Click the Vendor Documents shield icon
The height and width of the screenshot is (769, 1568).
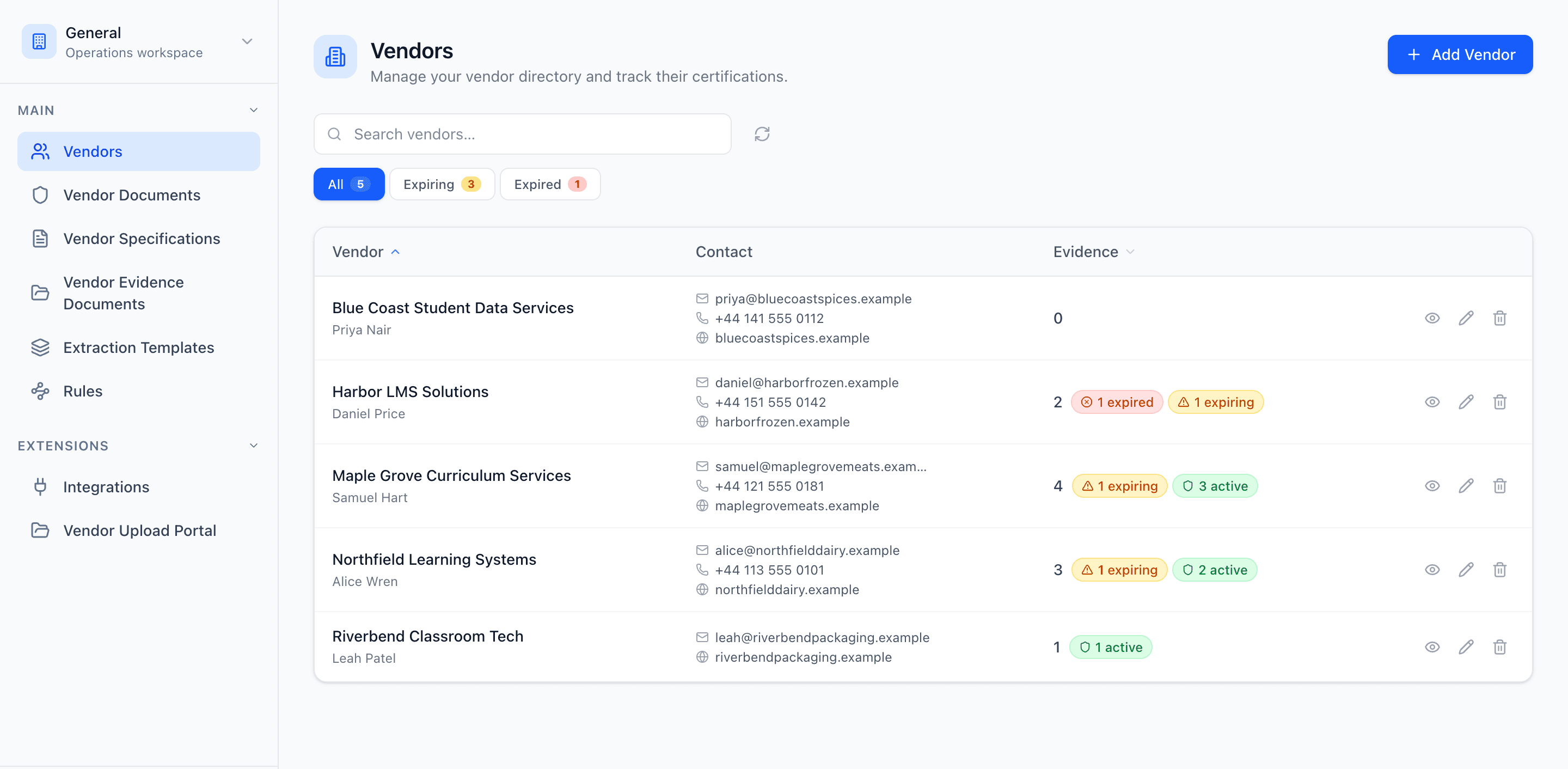(x=40, y=195)
